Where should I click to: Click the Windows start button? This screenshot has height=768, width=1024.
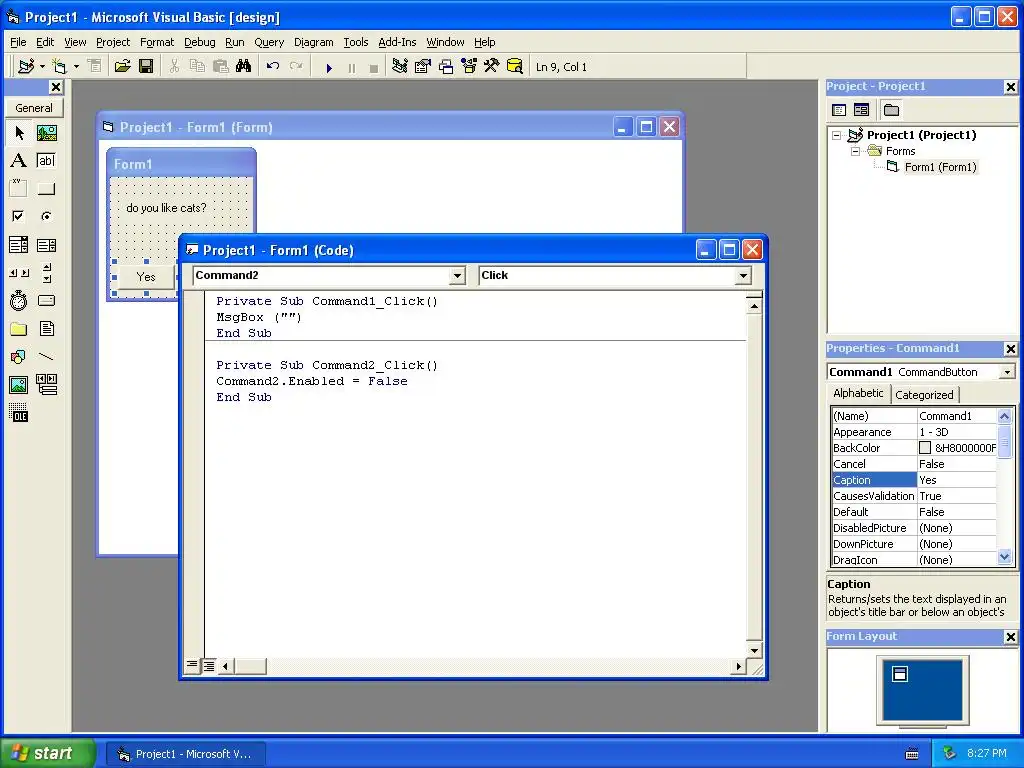[47, 753]
